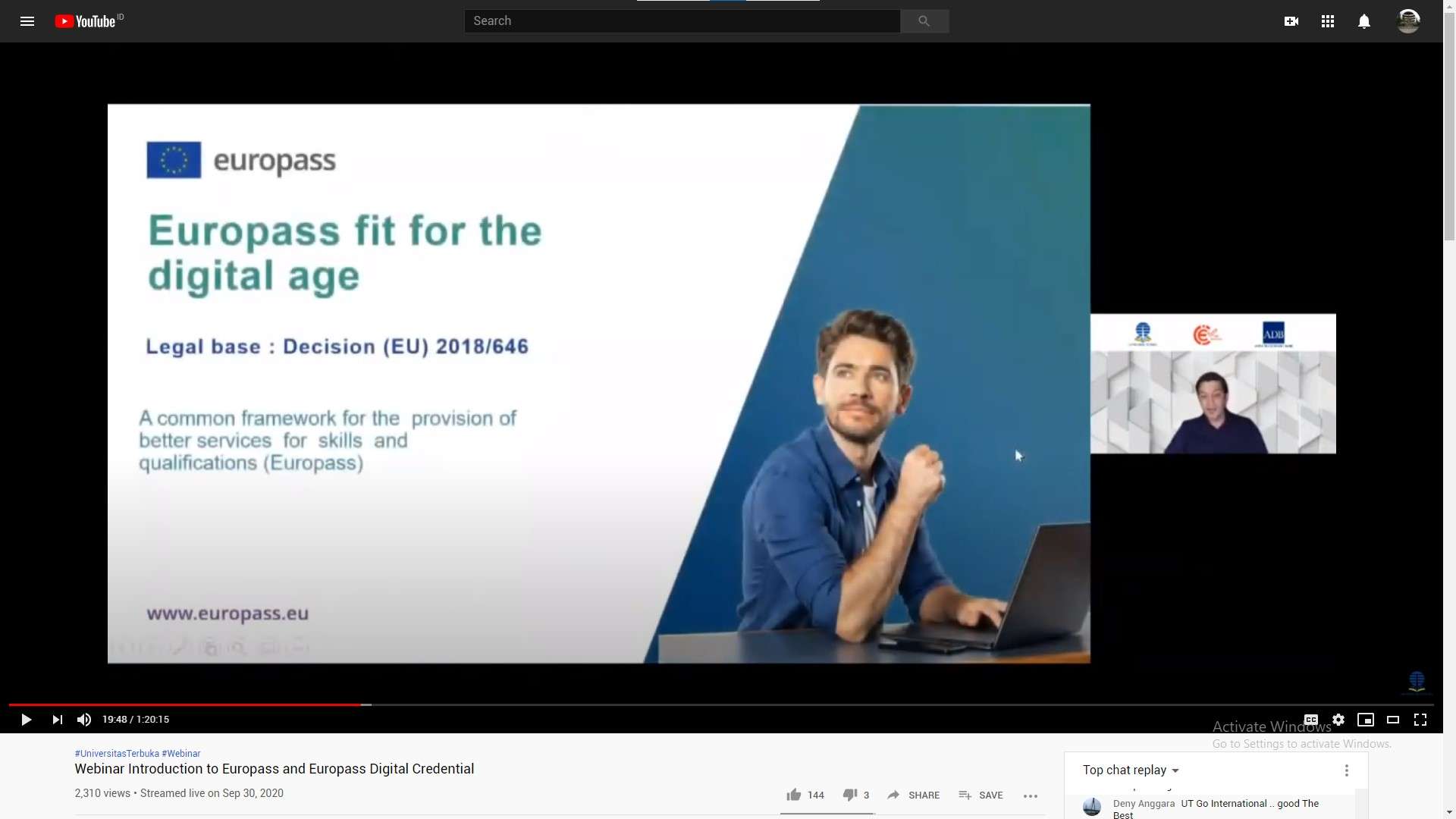The height and width of the screenshot is (819, 1456).
Task: Seek along the video progress bar
Action: click(721, 704)
